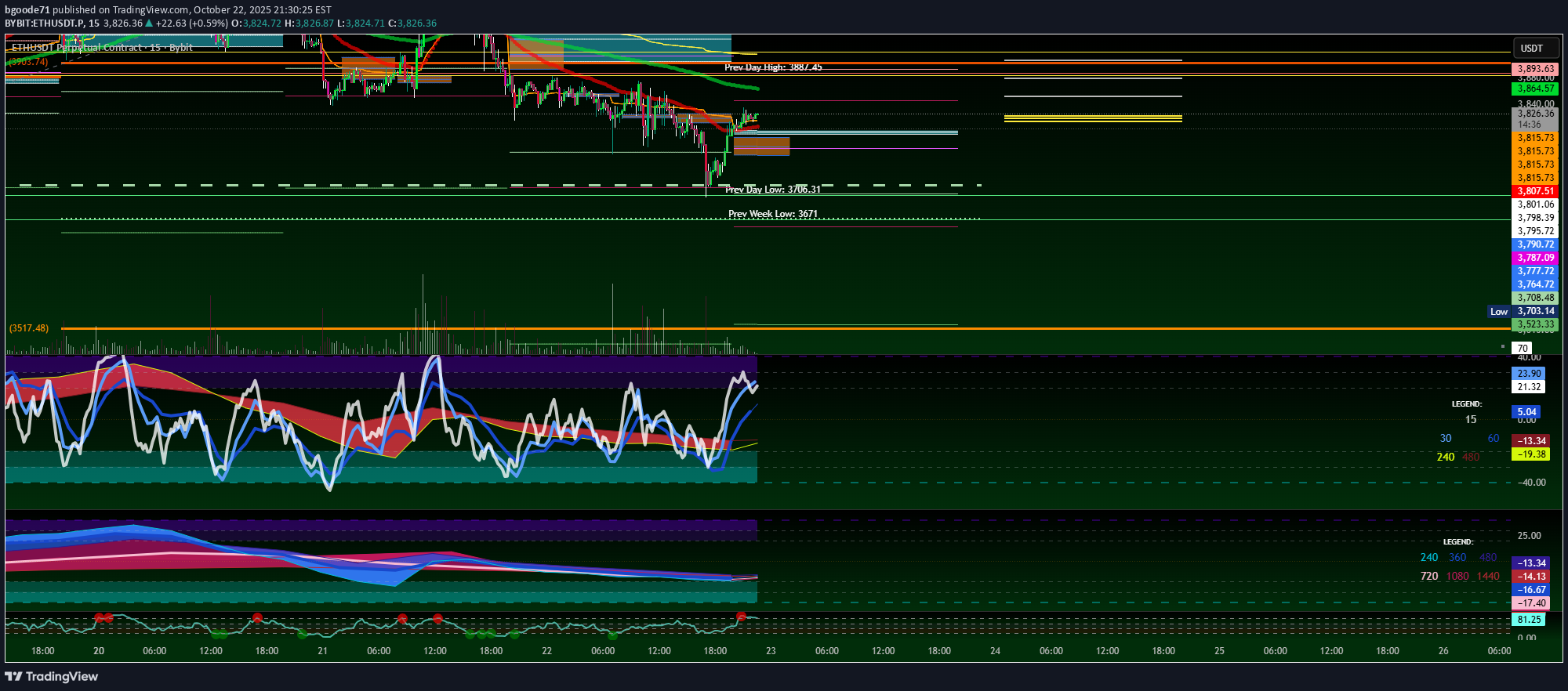Open the USDT currency selector
Viewport: 1568px width, 691px height.
(x=1531, y=49)
